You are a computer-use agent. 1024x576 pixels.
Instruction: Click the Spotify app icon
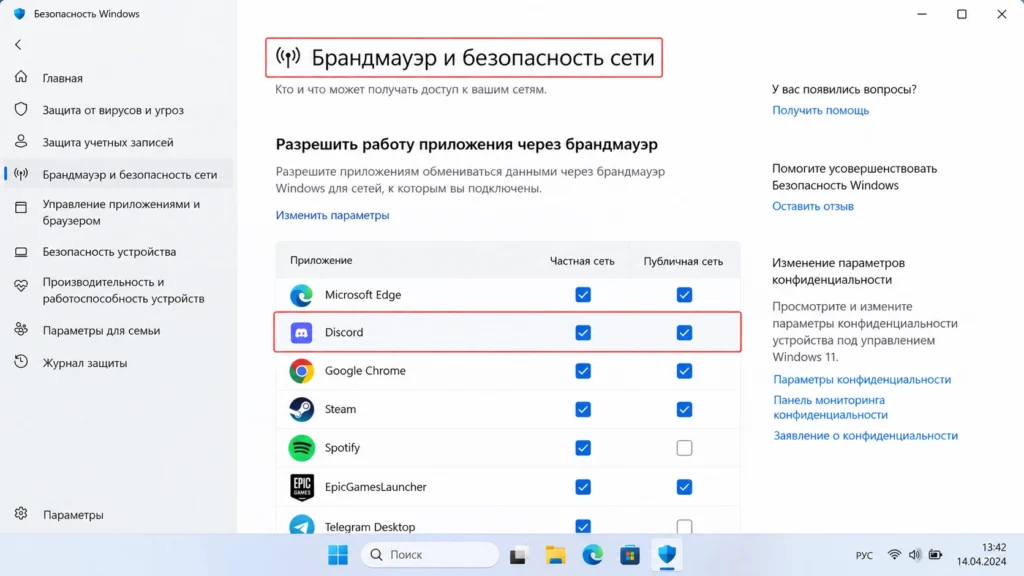click(301, 448)
